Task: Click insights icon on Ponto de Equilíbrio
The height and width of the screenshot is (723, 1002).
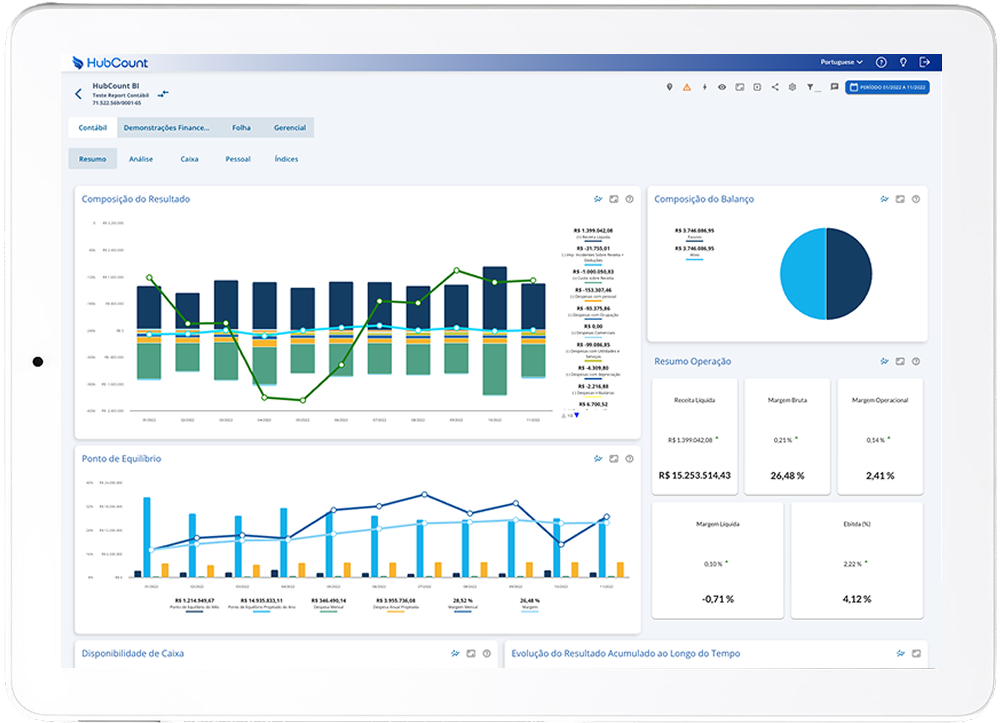Action: tap(598, 458)
